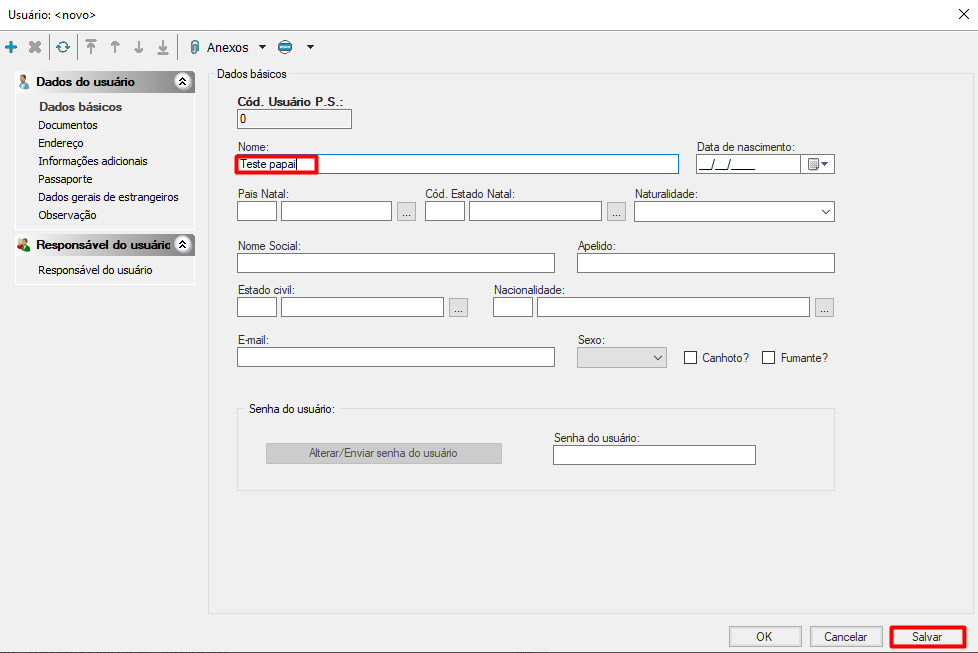This screenshot has height=653, width=978.
Task: Collapse the Dados do usuário section
Action: coord(182,82)
